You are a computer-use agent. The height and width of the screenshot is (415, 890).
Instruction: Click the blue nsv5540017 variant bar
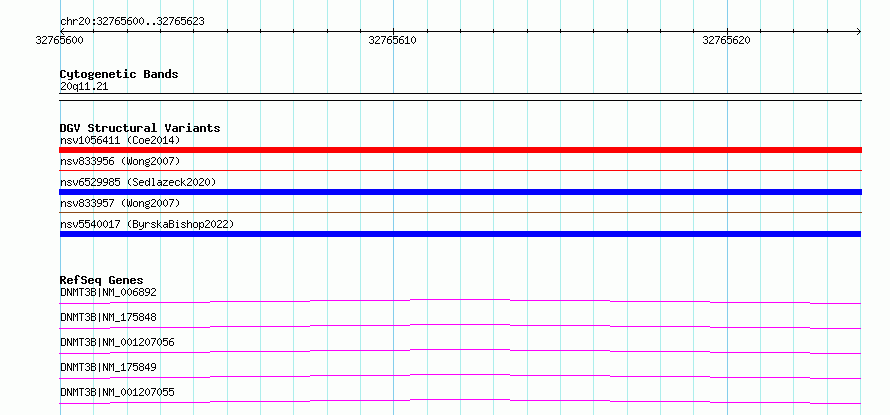[460, 234]
